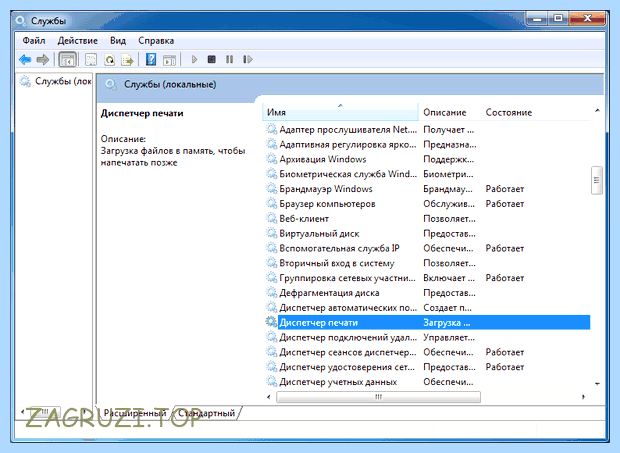Screen dimensions: 620x453
Task: Select Диспетчер автоматических по... service
Action: 348,308
